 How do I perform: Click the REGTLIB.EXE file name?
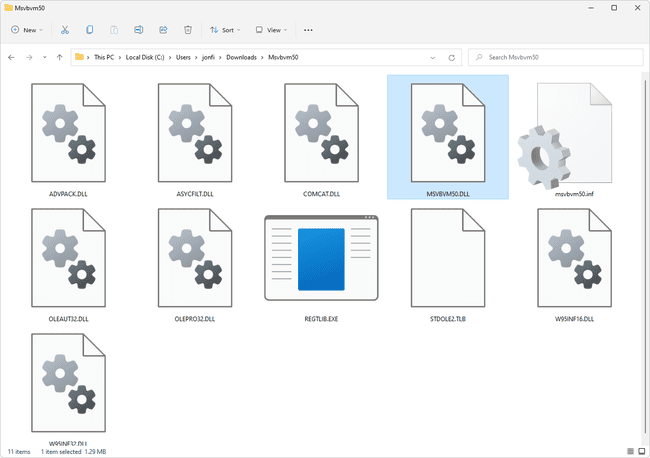pyautogui.click(x=321, y=319)
